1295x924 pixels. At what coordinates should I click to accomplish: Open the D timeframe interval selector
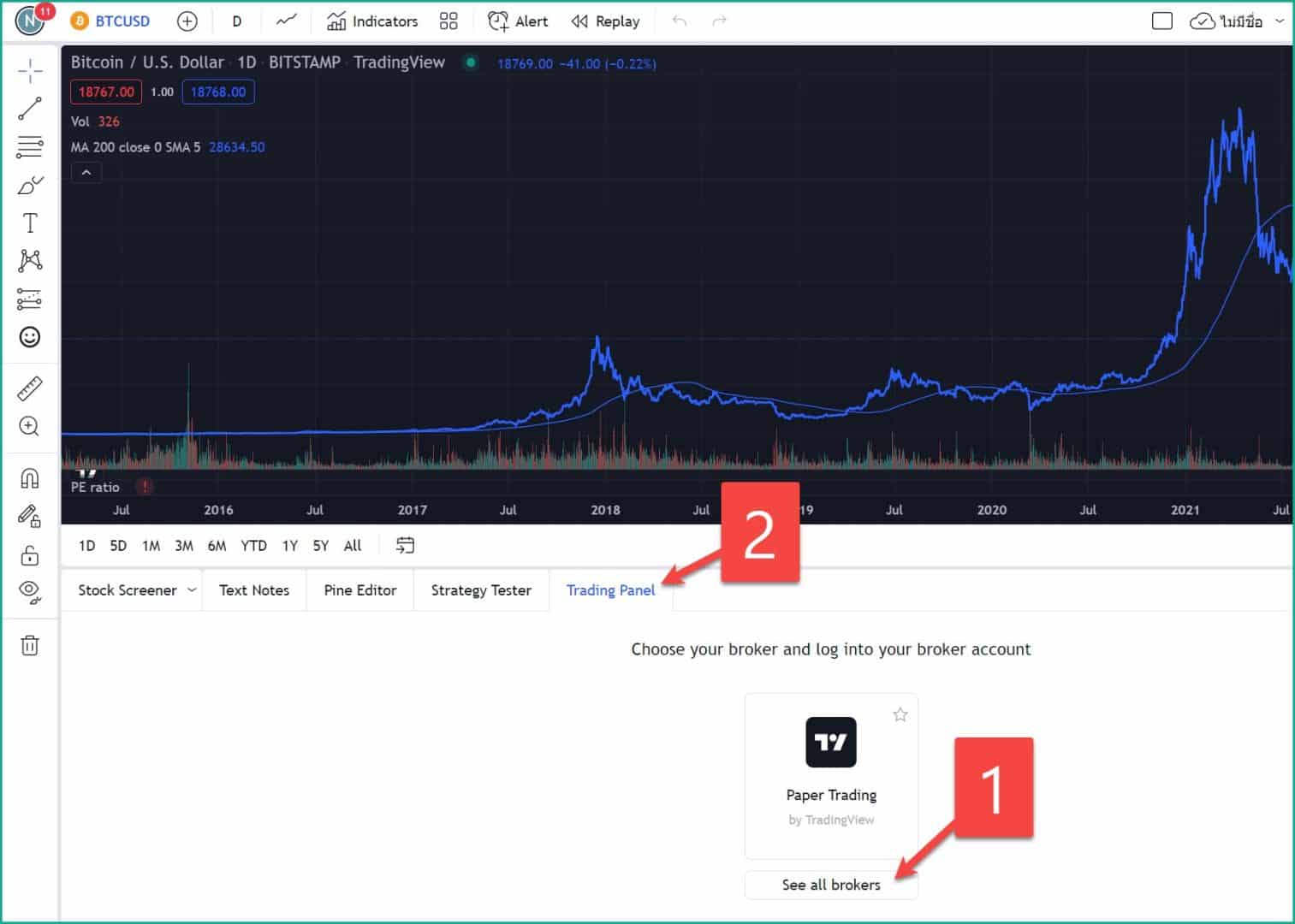tap(237, 21)
